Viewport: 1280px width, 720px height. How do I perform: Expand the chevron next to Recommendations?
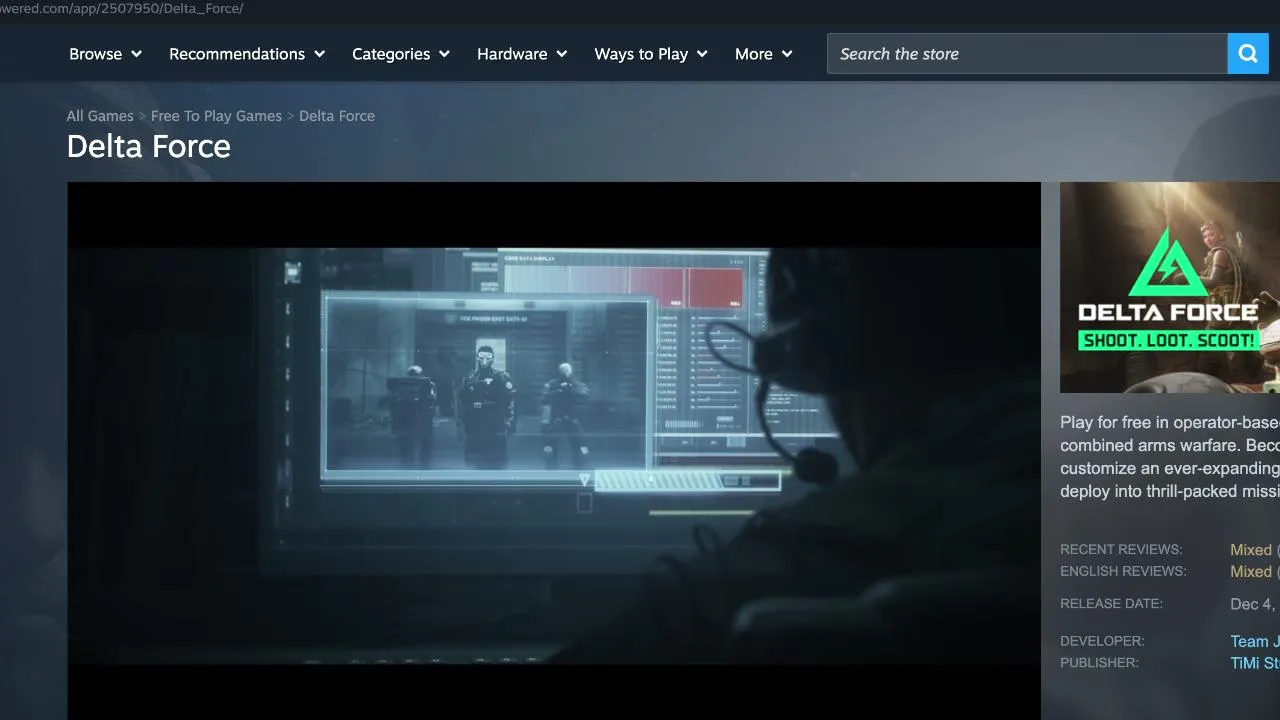(320, 54)
